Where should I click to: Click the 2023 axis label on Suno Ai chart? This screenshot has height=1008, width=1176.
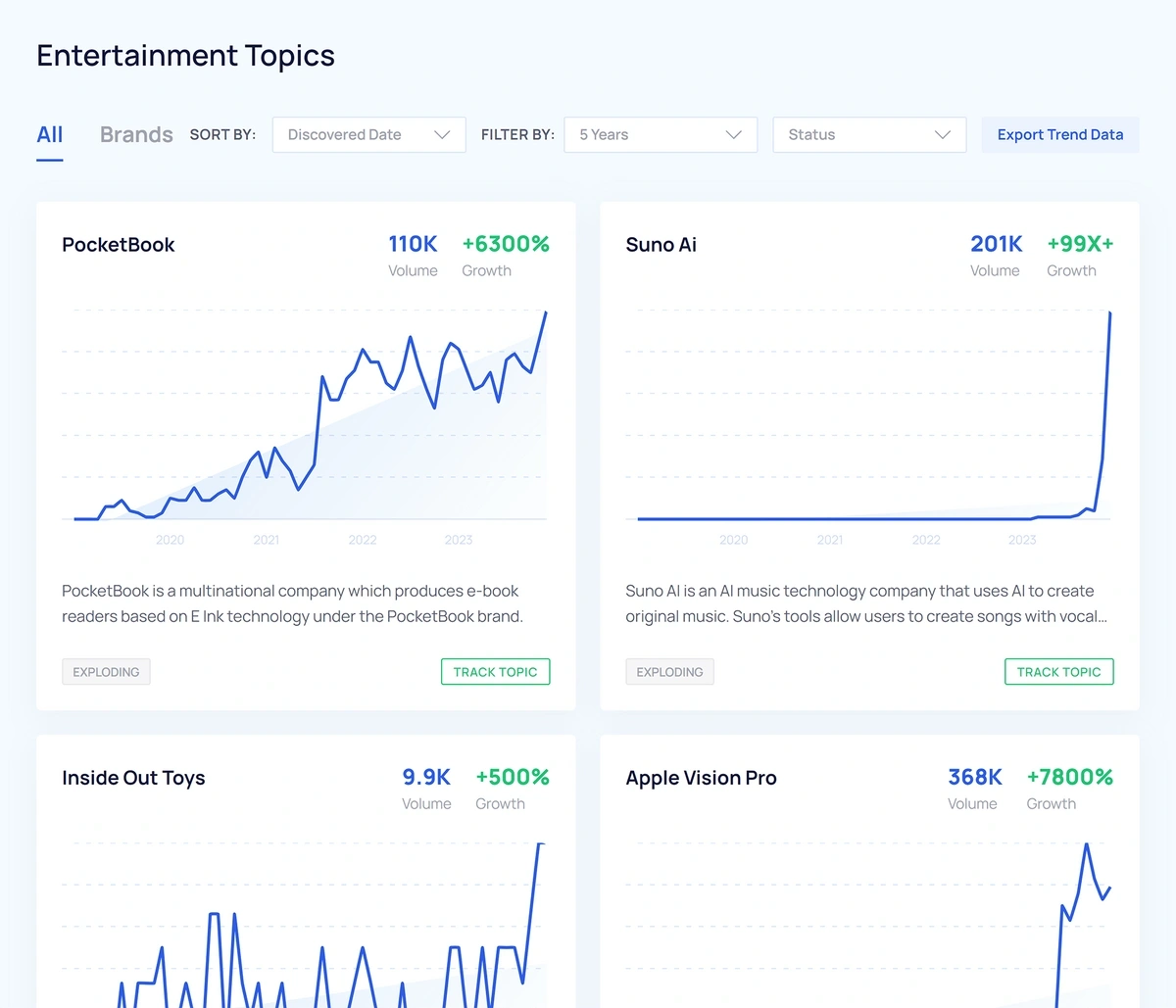pos(1022,540)
